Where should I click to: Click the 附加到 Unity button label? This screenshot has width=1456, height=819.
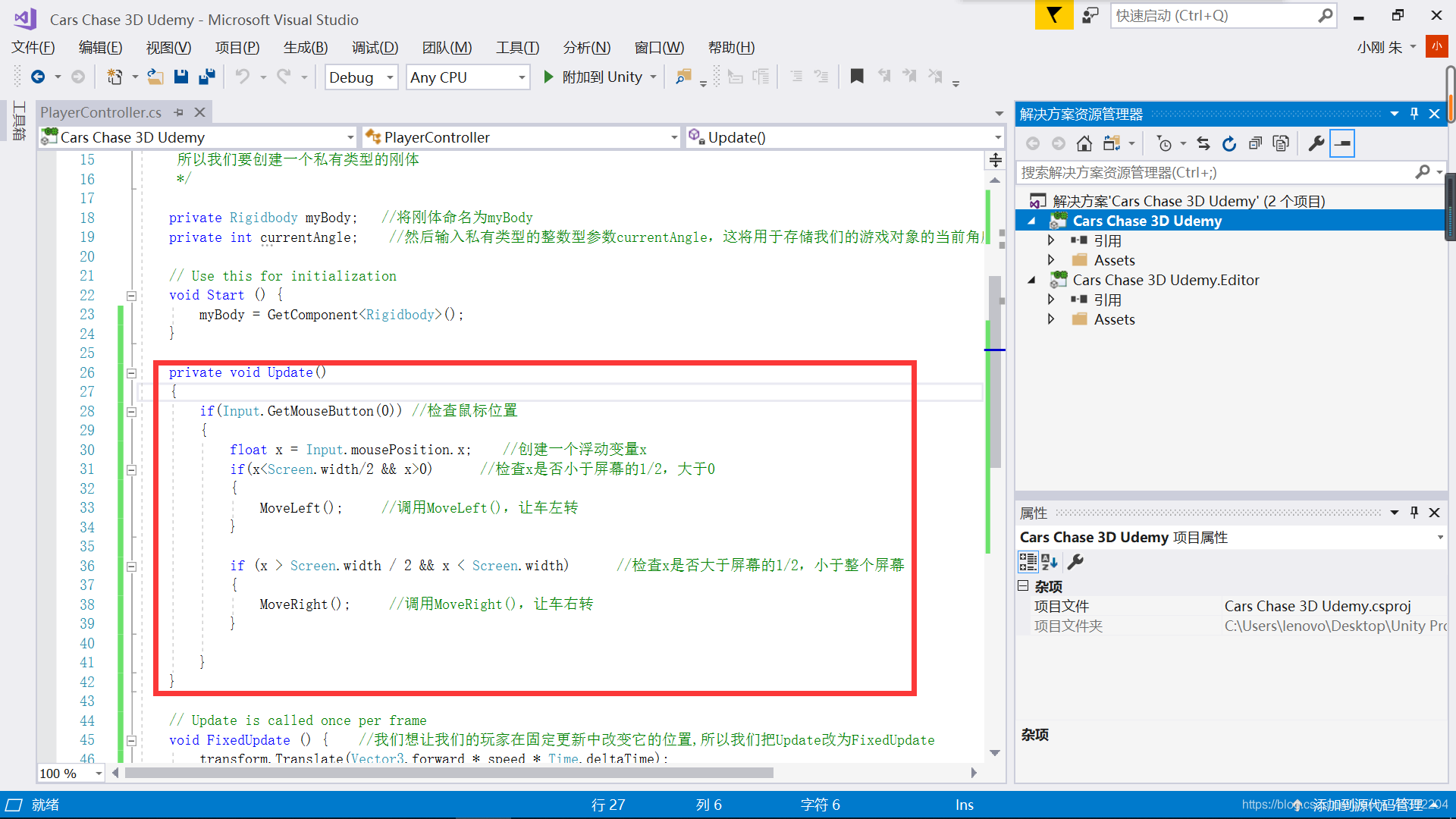click(602, 77)
